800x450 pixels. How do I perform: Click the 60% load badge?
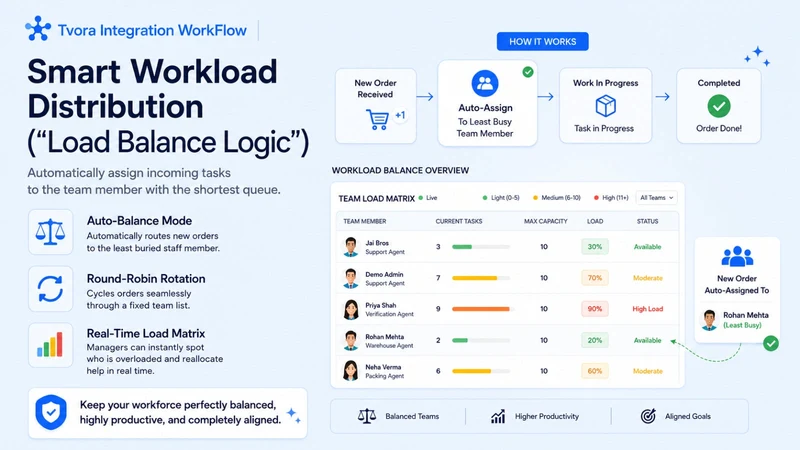pyautogui.click(x=595, y=371)
